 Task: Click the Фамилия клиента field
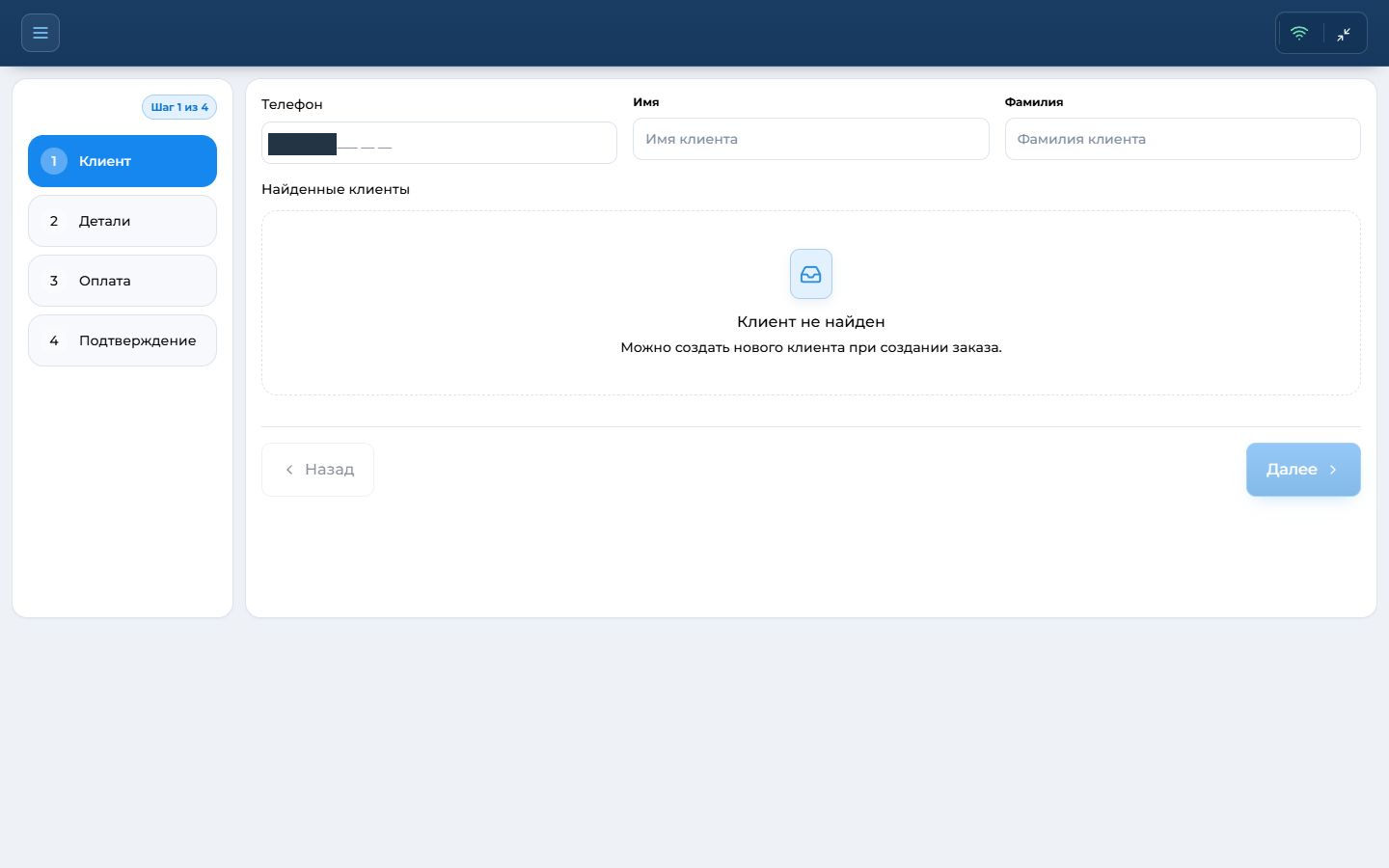[x=1183, y=139]
